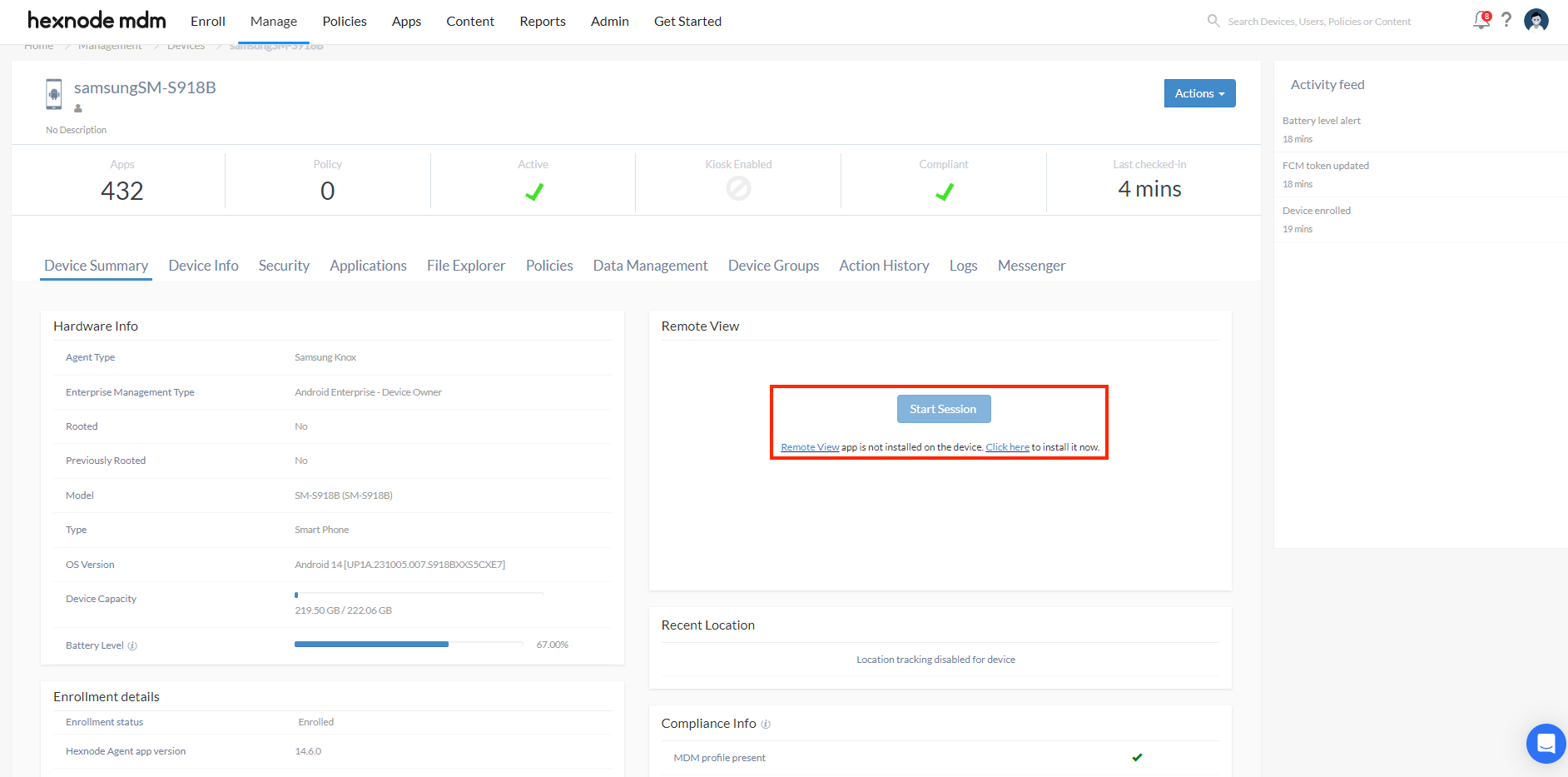The width and height of the screenshot is (1568, 777).
Task: Click the Hexnode Agent app version 14.6.0
Action: (308, 751)
